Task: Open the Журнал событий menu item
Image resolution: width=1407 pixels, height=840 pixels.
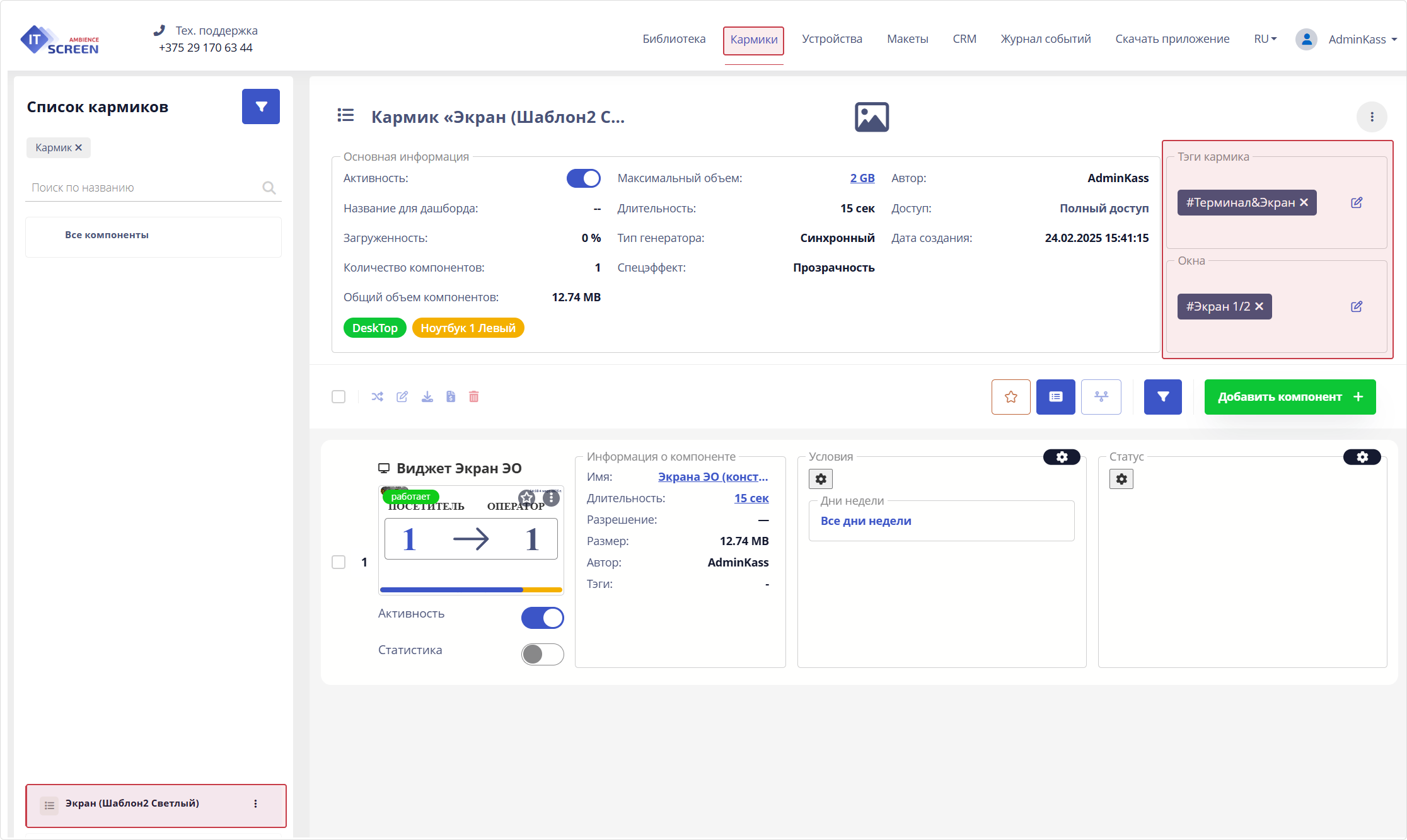Action: click(1045, 39)
